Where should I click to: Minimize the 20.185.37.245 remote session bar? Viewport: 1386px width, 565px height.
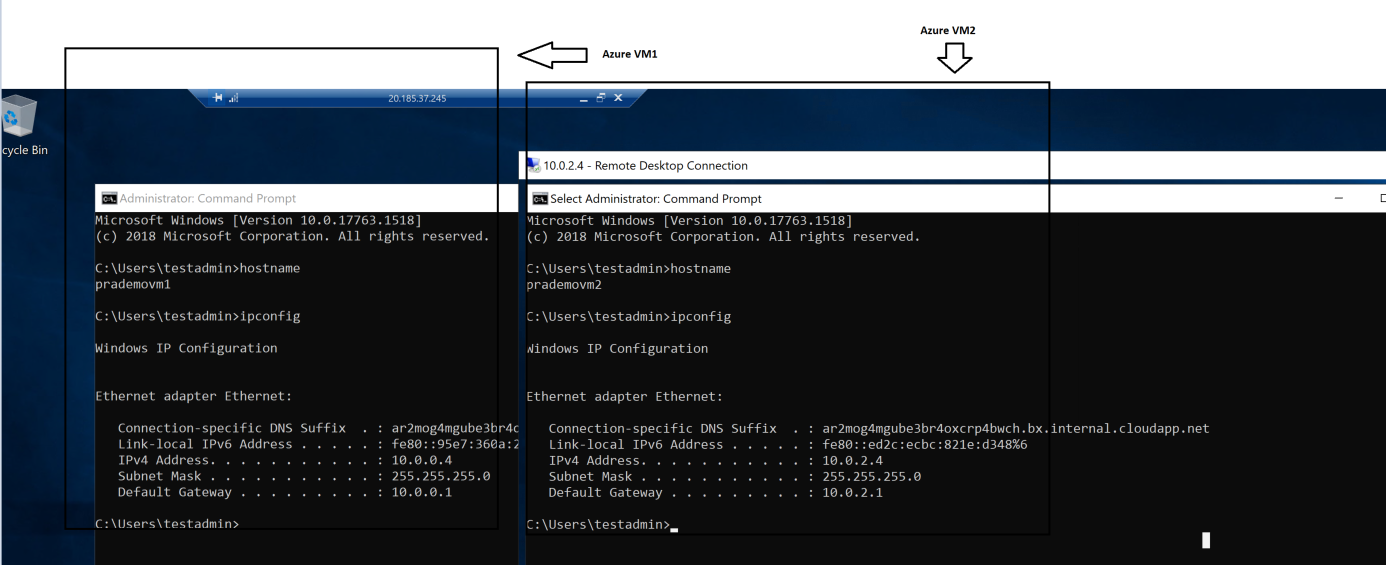tap(585, 98)
